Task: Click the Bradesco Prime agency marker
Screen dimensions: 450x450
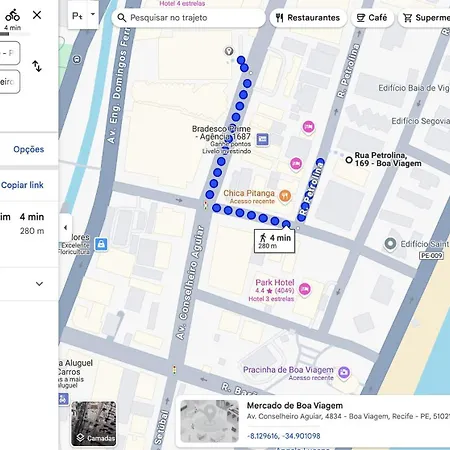Action: coord(262,139)
